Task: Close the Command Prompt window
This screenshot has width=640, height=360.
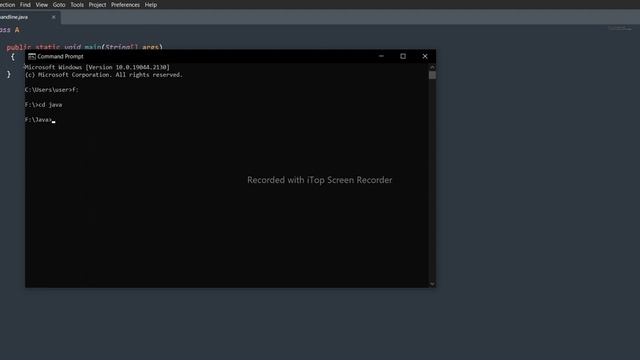Action: 425,56
